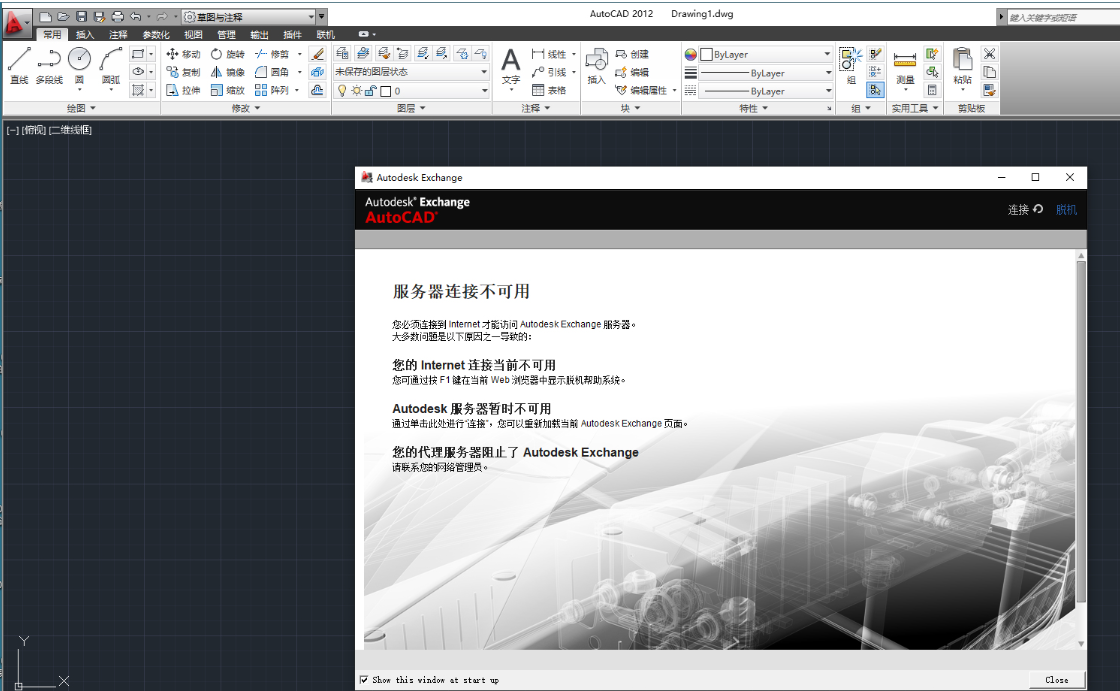Open the 视图 ribbon tab

click(193, 35)
